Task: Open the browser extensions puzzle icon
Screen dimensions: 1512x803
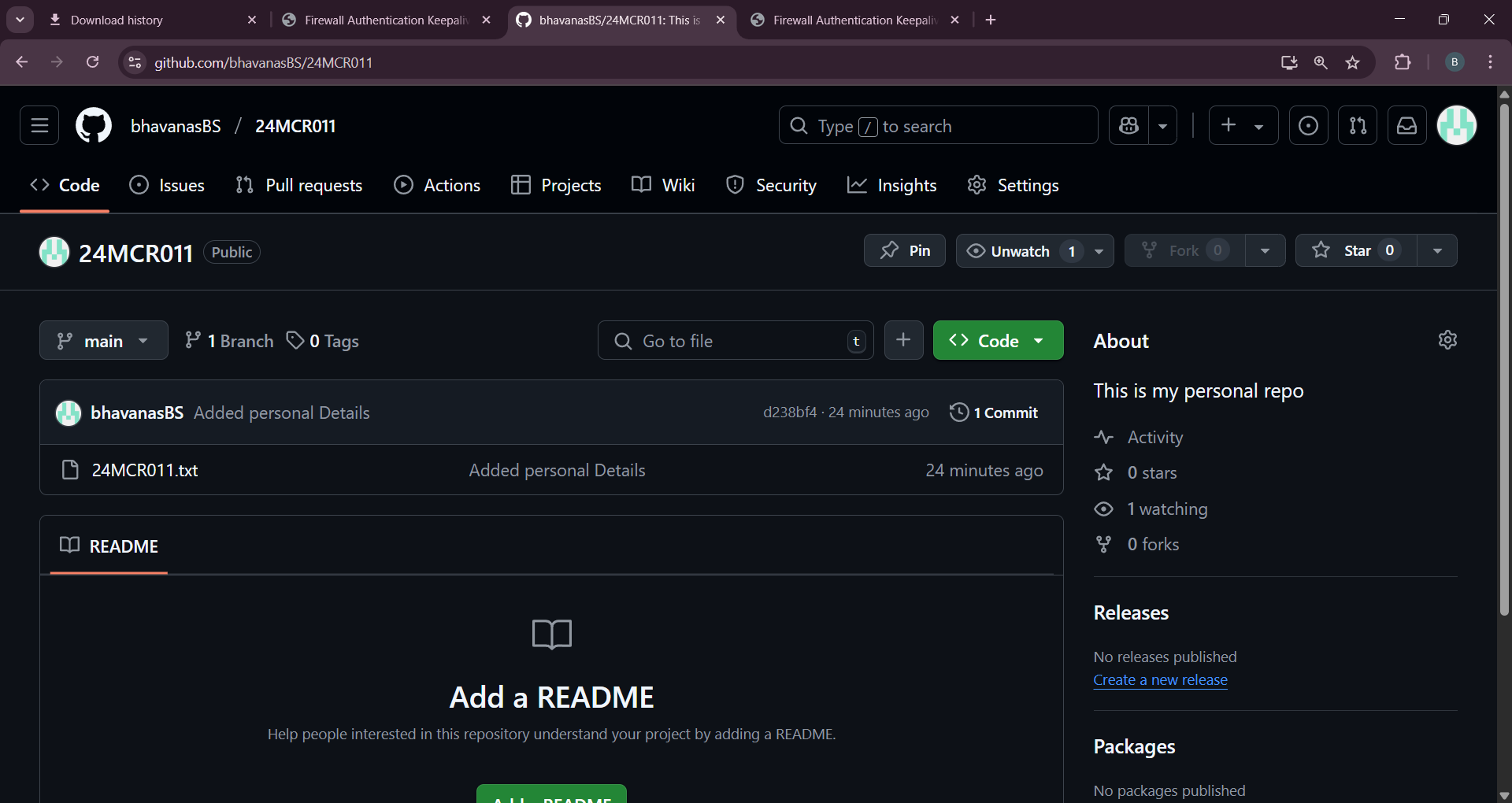Action: (x=1403, y=62)
